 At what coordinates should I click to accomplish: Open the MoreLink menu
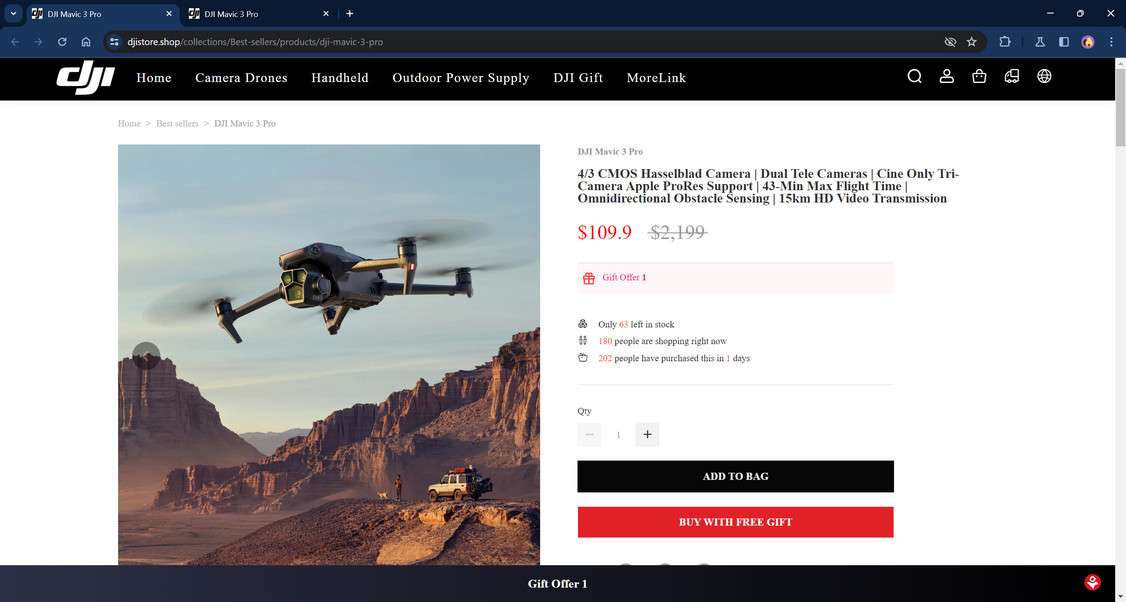tap(656, 78)
